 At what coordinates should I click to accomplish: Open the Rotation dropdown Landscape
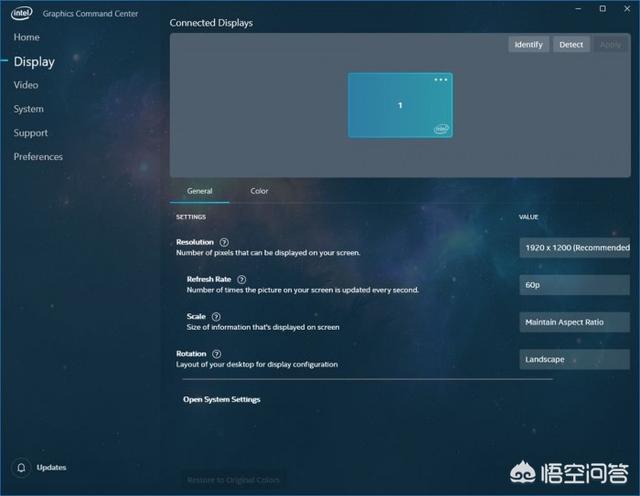575,359
